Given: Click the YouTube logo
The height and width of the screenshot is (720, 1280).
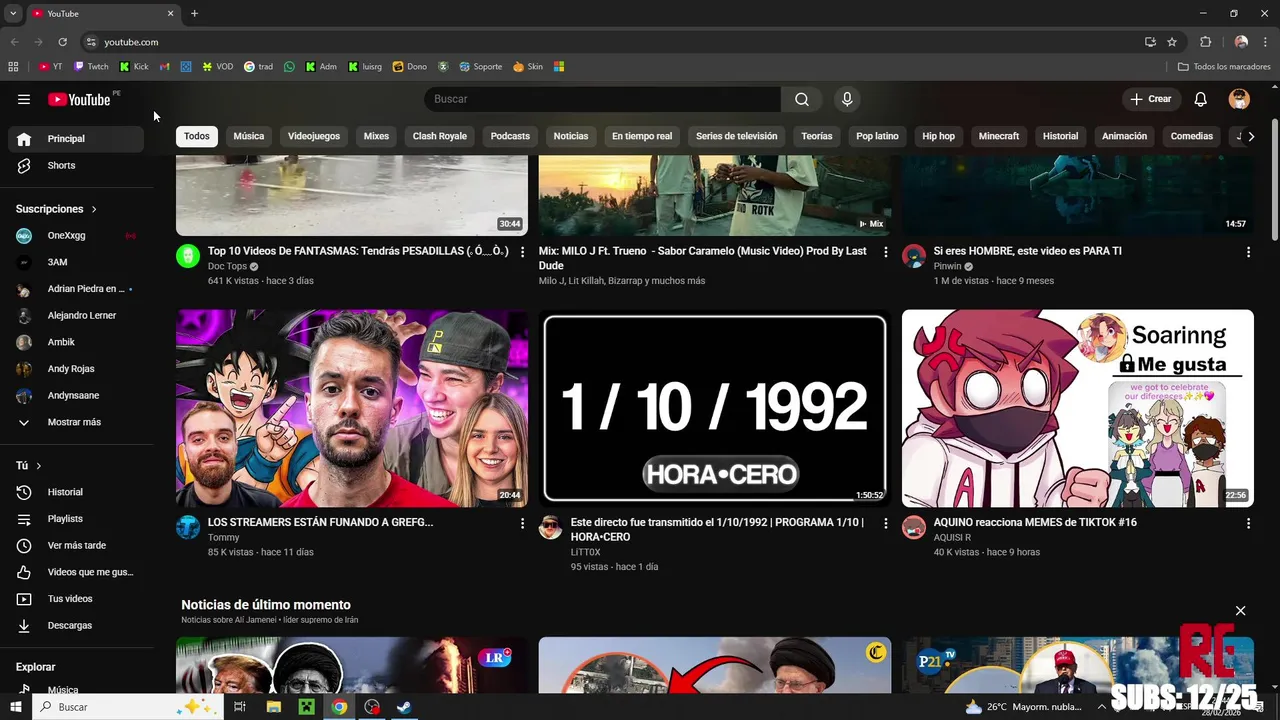Looking at the screenshot, I should pyautogui.click(x=79, y=99).
